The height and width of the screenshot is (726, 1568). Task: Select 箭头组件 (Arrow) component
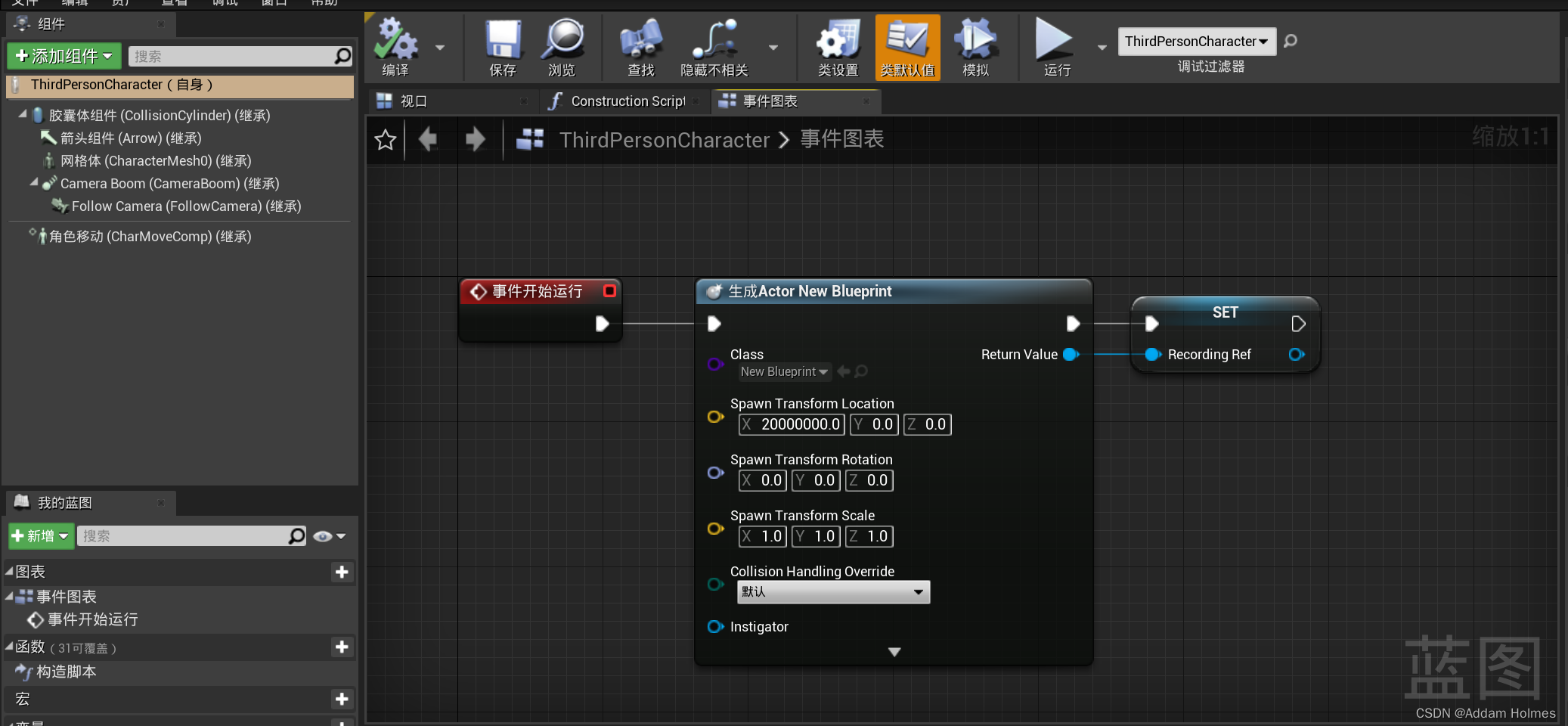[x=130, y=138]
